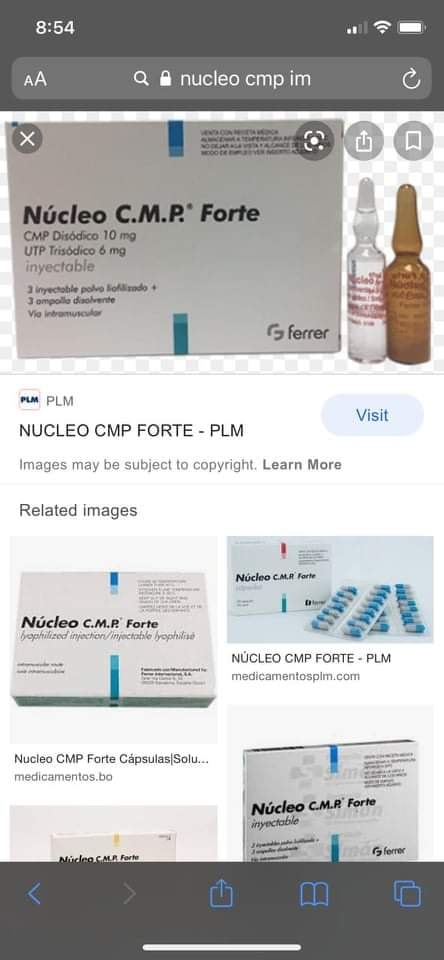Open Safari share sheet in bottom toolbar

click(222, 894)
